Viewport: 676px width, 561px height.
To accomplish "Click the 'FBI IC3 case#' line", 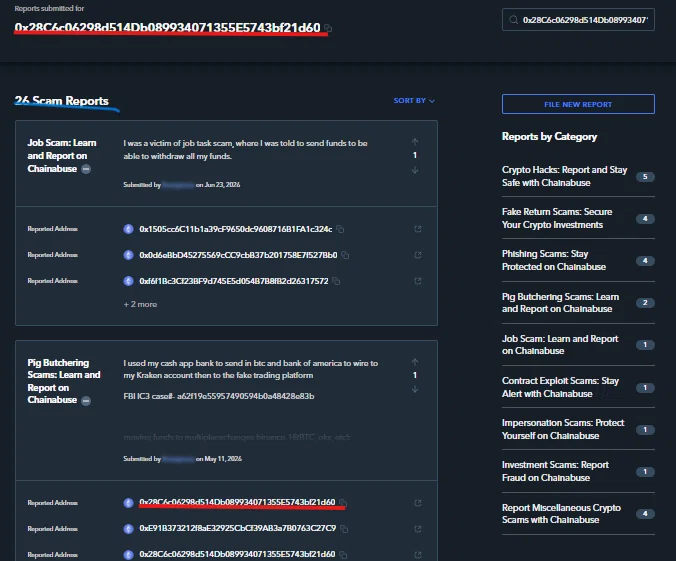I will [x=219, y=396].
